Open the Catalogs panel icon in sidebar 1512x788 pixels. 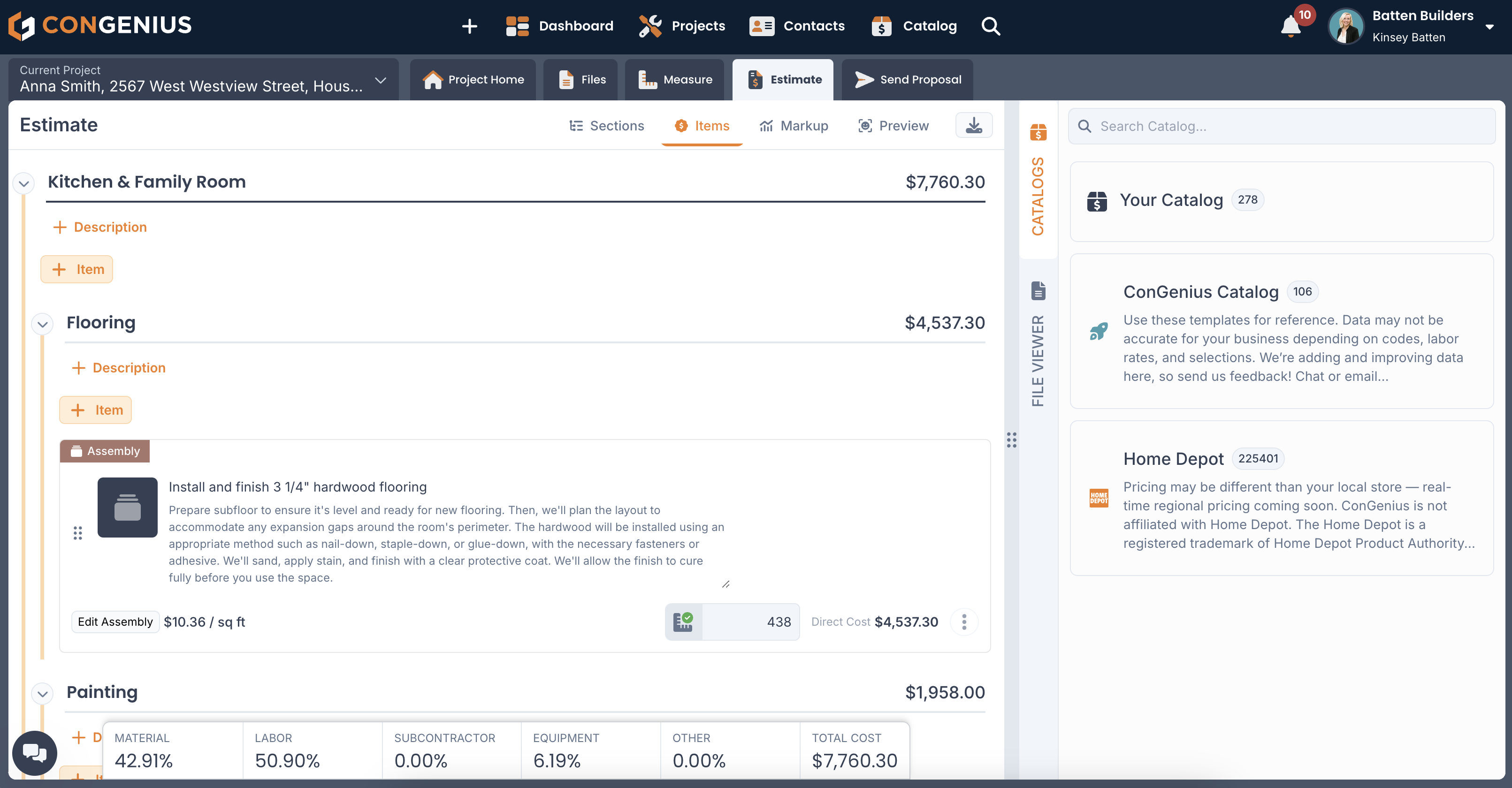[x=1039, y=133]
